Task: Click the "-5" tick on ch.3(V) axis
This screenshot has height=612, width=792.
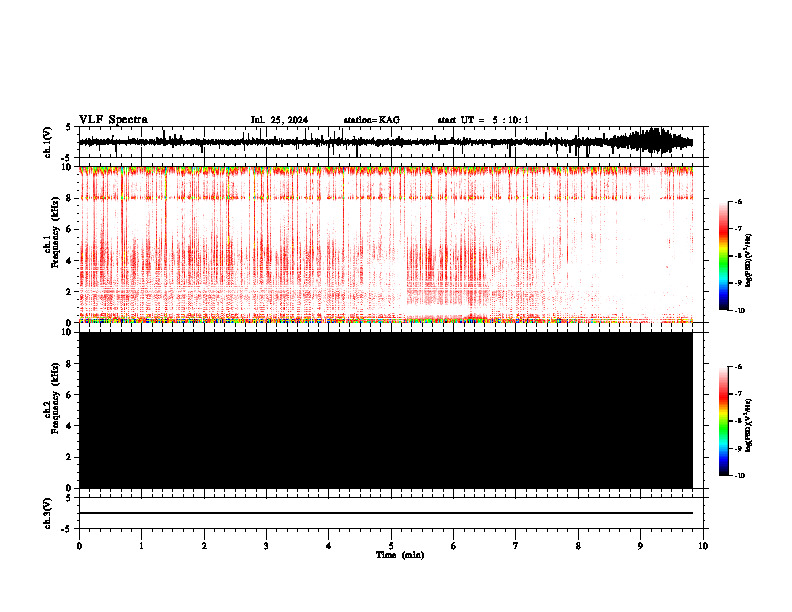Action: [66, 529]
